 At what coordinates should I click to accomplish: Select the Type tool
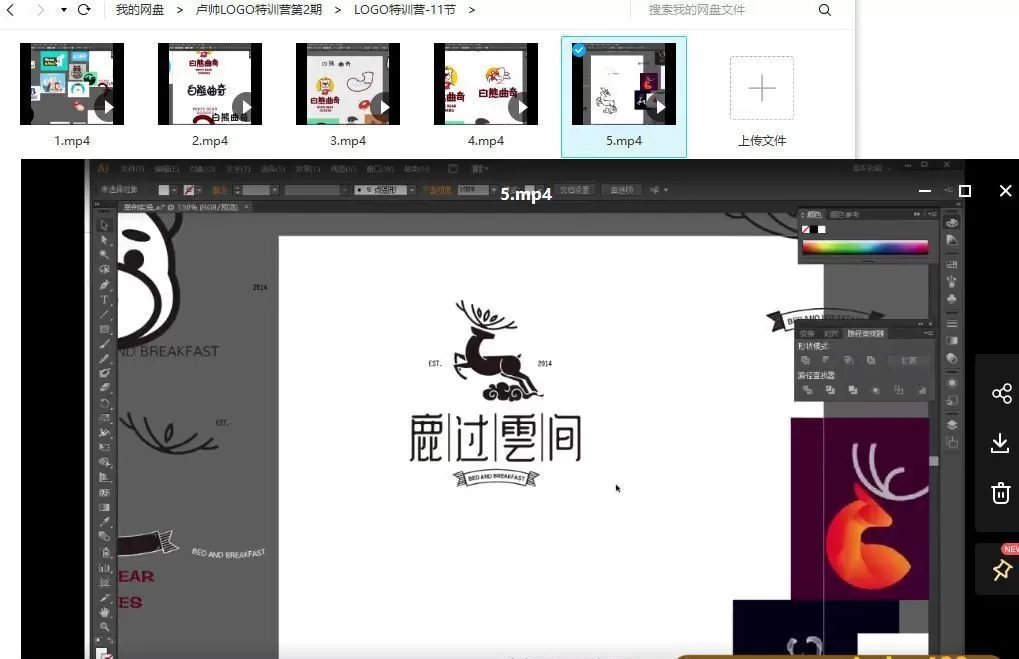click(x=105, y=300)
